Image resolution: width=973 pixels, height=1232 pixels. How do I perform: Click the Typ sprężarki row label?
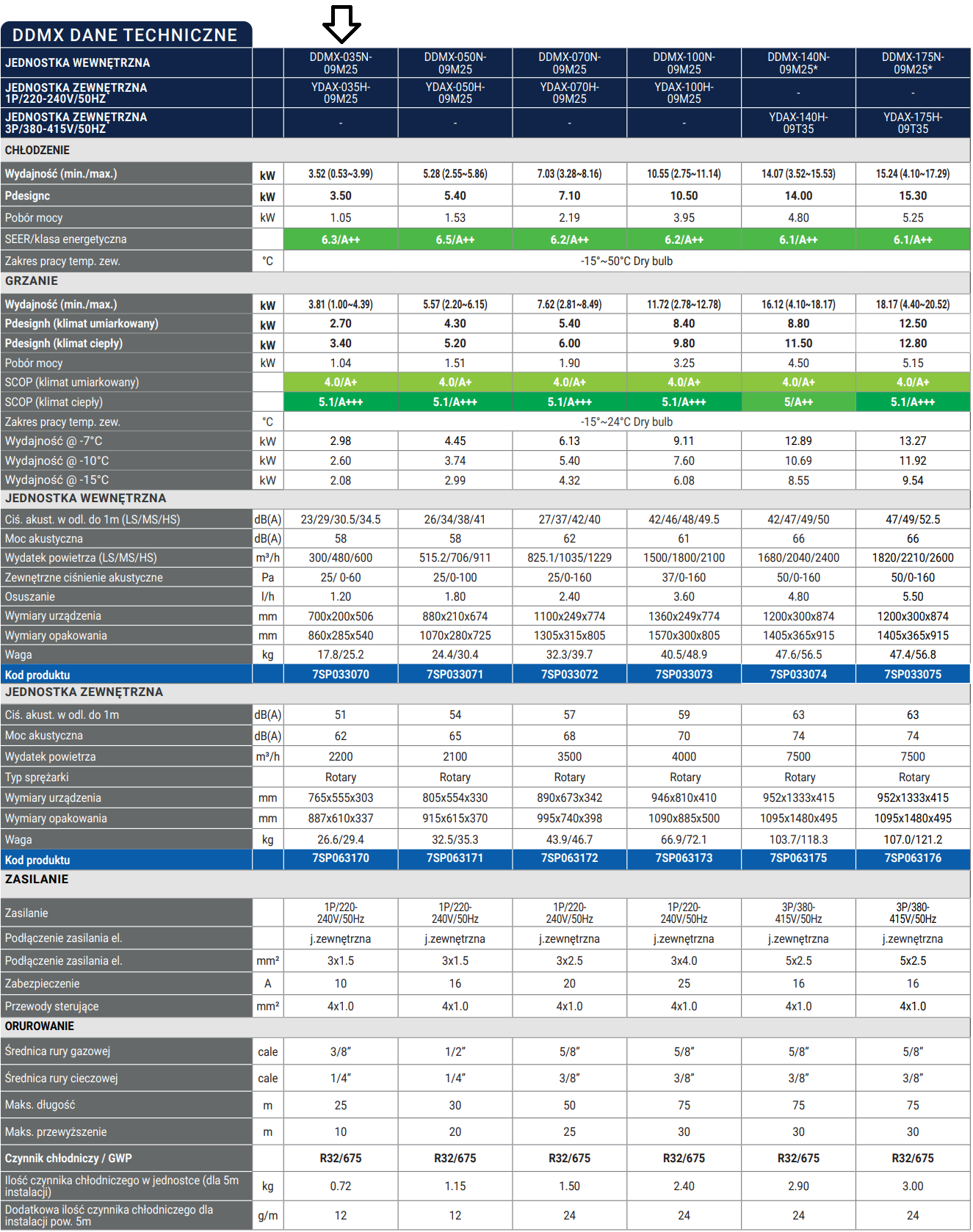pos(37,778)
